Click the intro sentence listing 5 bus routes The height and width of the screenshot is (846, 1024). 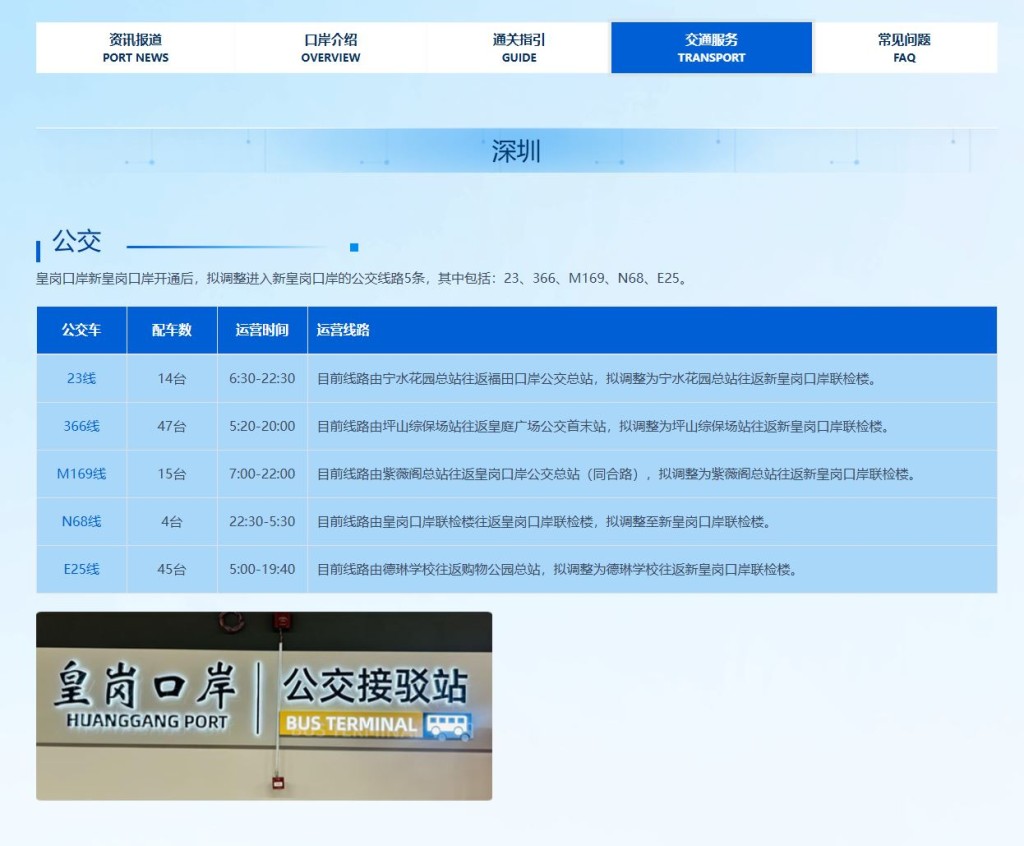[x=362, y=278]
